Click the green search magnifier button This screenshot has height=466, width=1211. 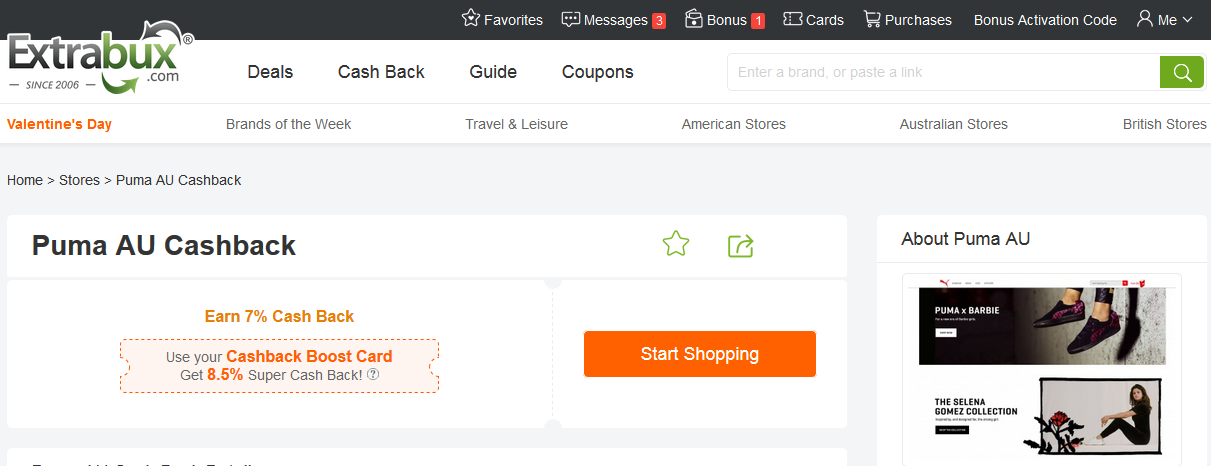coord(1181,72)
